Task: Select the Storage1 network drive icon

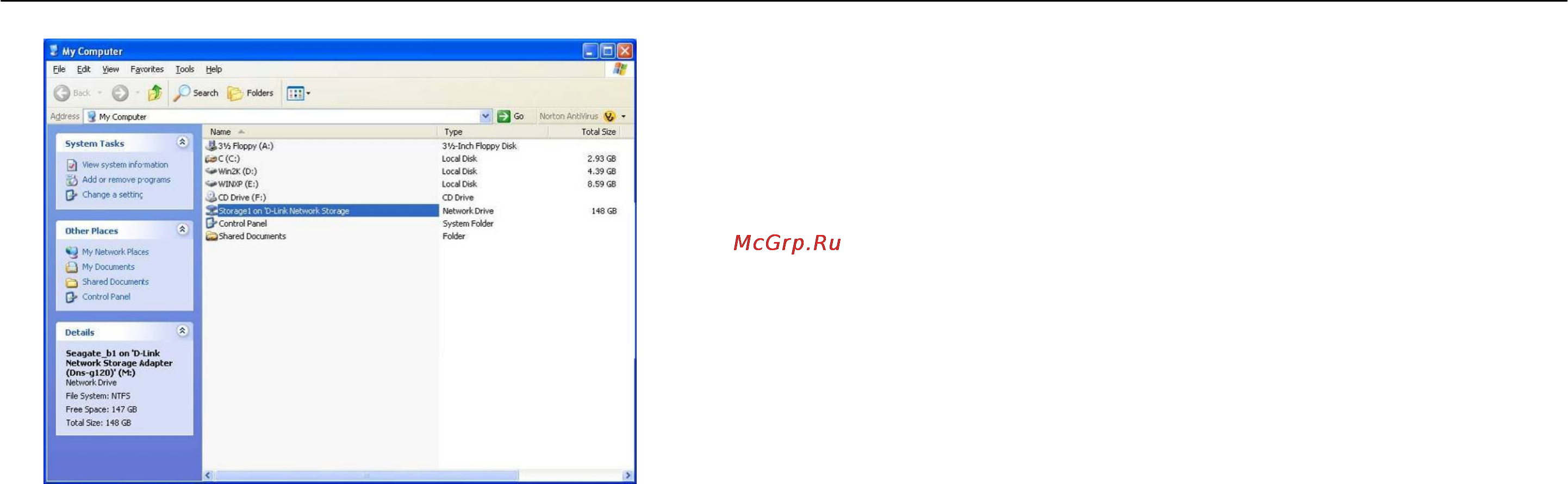Action: [x=211, y=210]
